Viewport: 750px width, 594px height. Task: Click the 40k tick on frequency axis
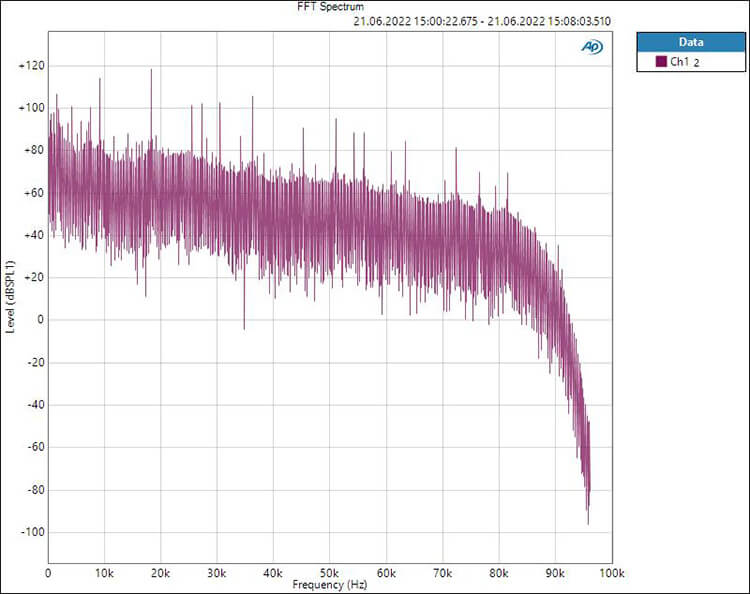273,573
